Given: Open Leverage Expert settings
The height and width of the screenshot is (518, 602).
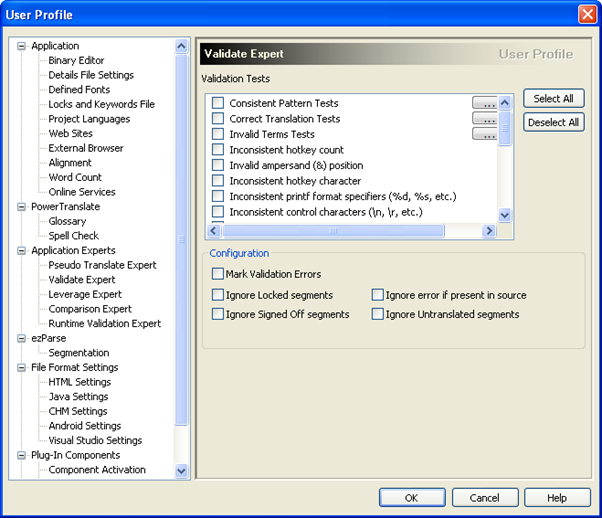Looking at the screenshot, I should (85, 294).
